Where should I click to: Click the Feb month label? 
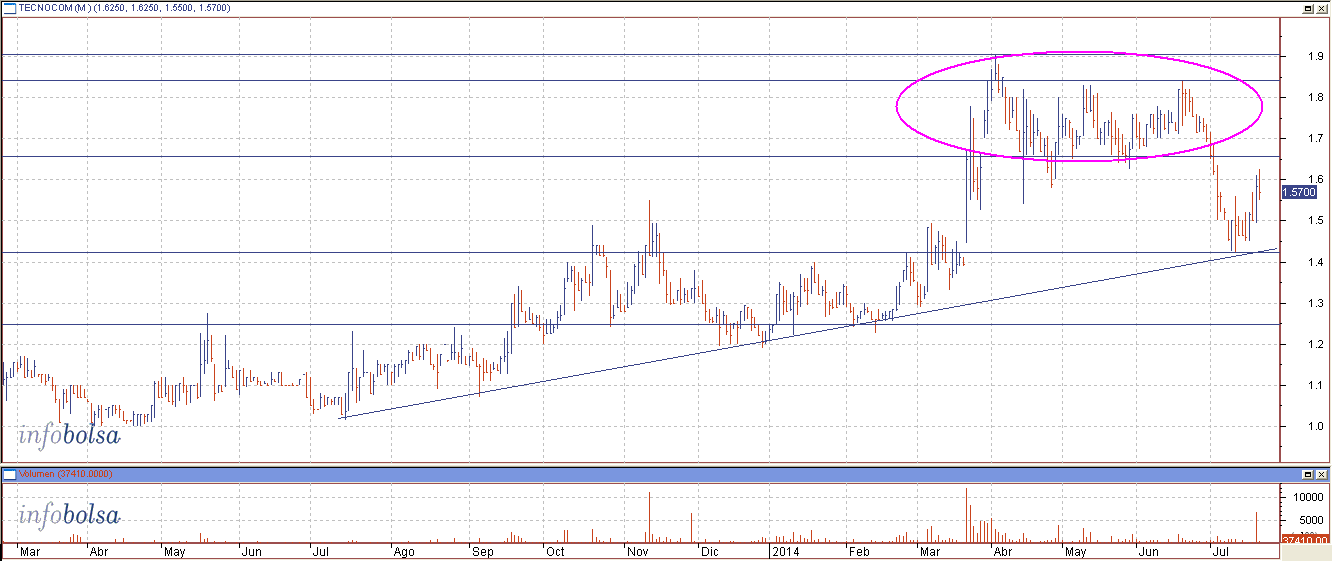[x=857, y=552]
